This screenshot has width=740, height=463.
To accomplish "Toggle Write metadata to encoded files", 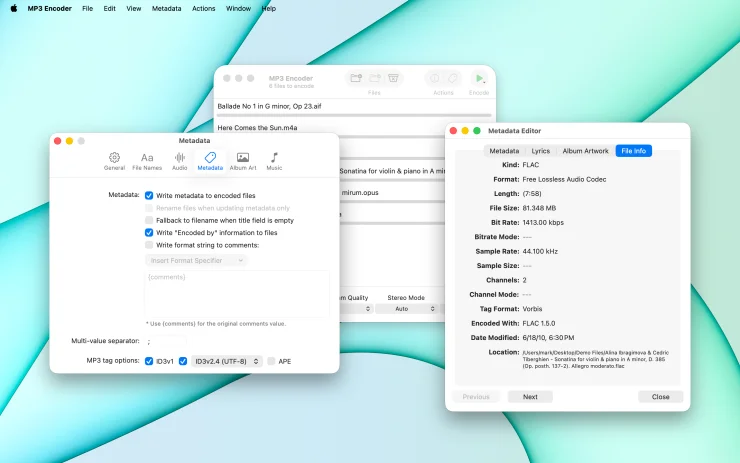I will [149, 195].
